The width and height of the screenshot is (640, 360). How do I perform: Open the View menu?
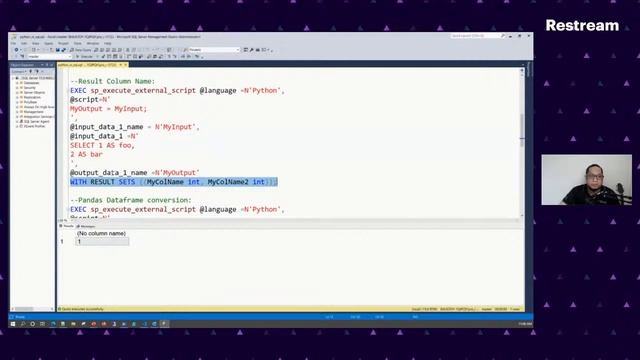36,43
